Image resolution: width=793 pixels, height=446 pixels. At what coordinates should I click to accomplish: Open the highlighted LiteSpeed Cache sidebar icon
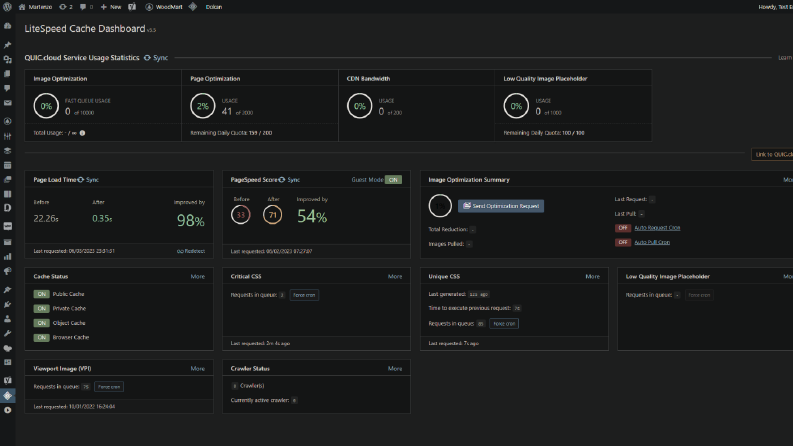click(8, 395)
